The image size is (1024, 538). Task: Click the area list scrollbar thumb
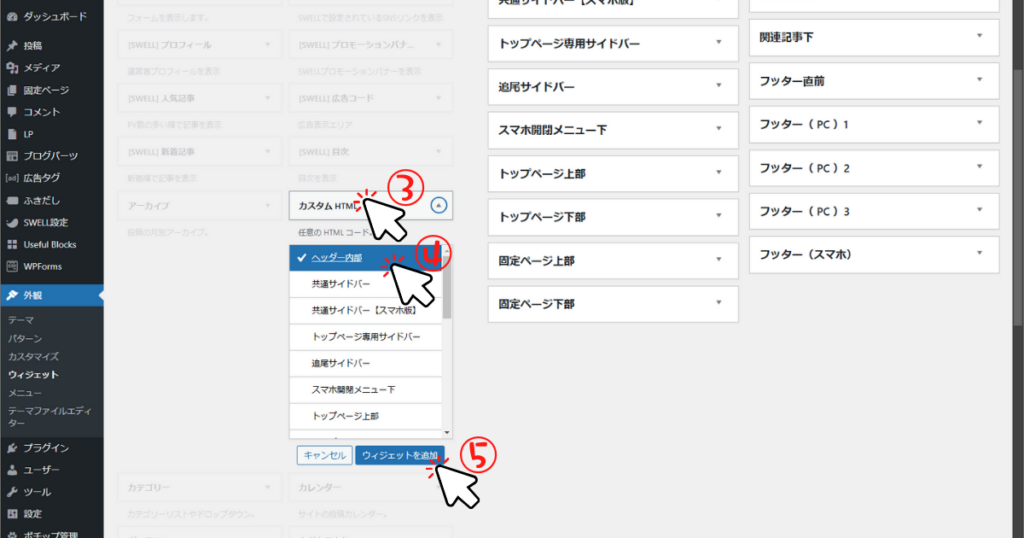pos(447,287)
